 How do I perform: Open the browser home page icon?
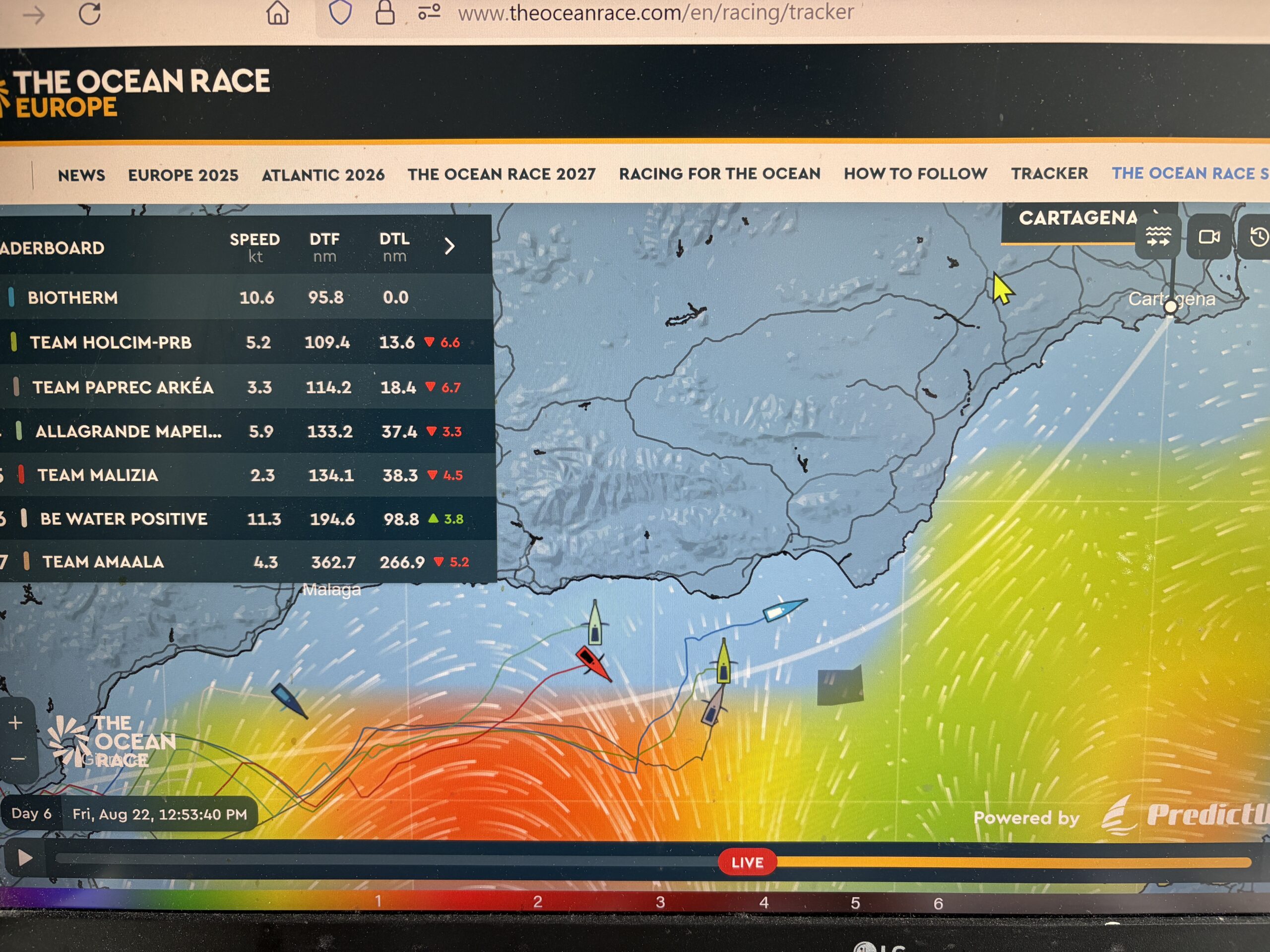coord(278,12)
